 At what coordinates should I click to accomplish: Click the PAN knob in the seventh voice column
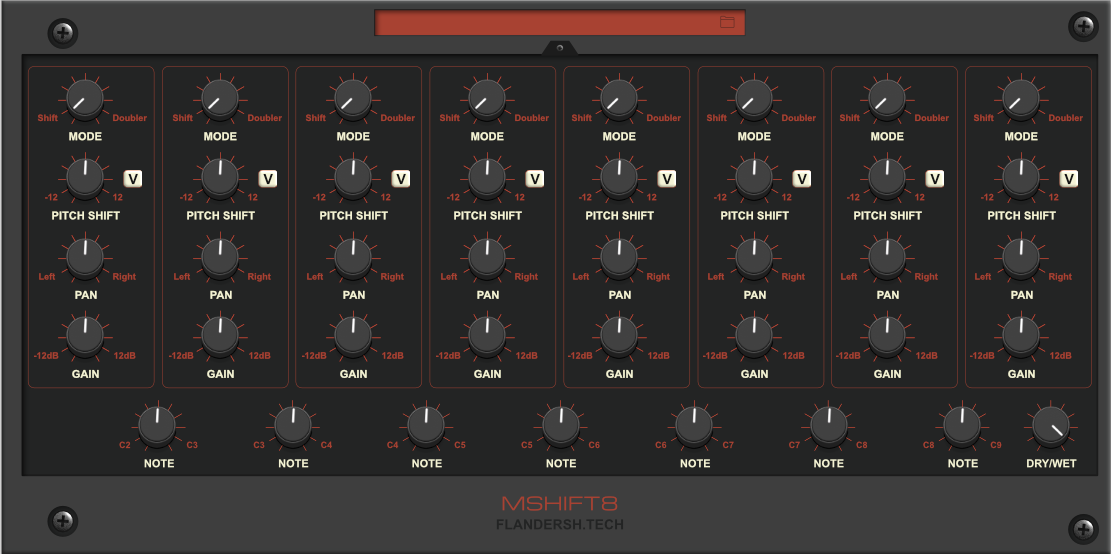887,258
